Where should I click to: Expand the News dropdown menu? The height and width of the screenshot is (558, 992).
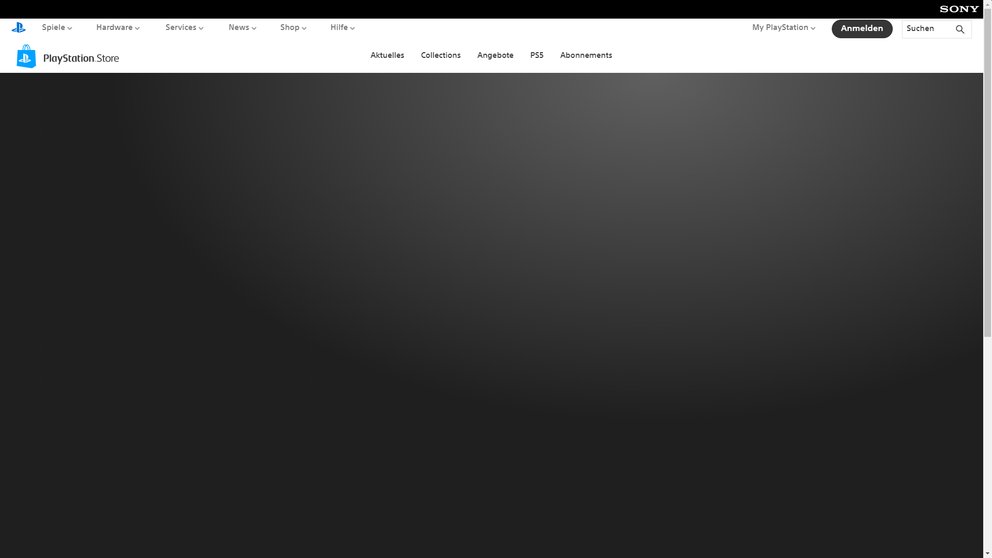pyautogui.click(x=242, y=28)
